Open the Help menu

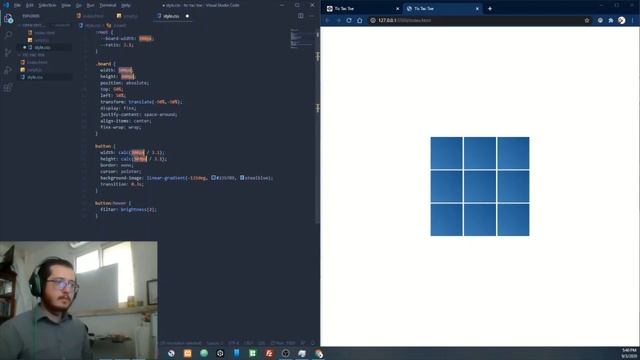pyautogui.click(x=126, y=5)
